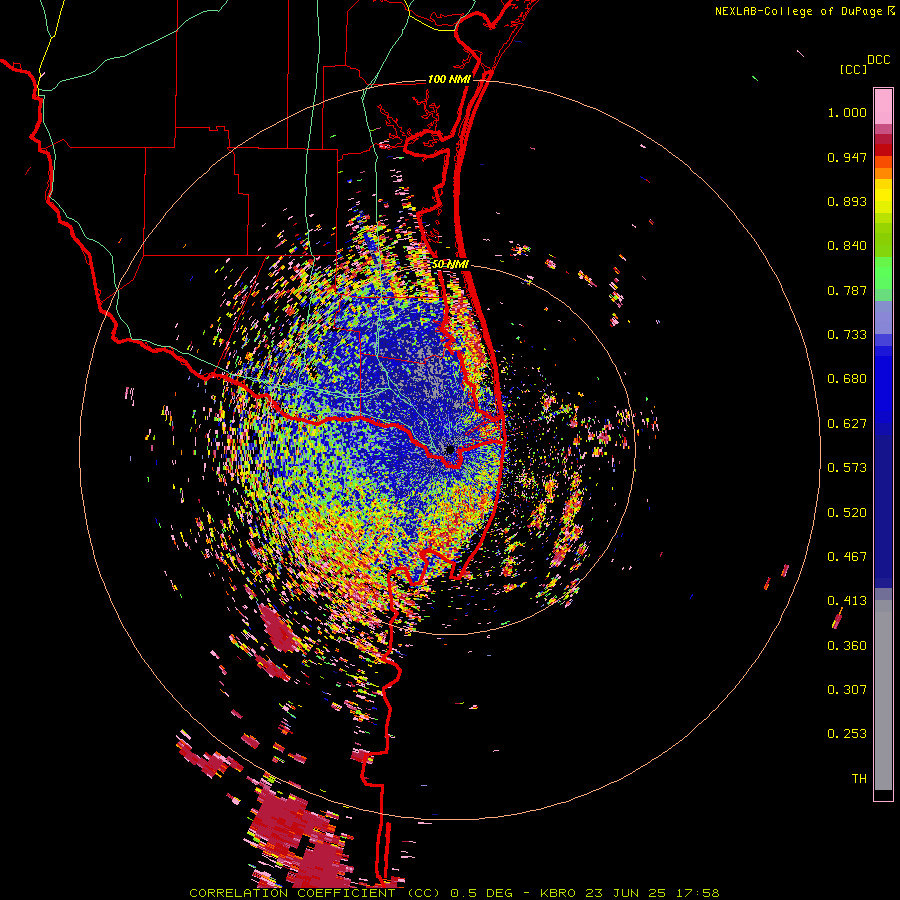The image size is (900, 900).
Task: Click the black KBRO radar site dot
Action: tap(451, 449)
